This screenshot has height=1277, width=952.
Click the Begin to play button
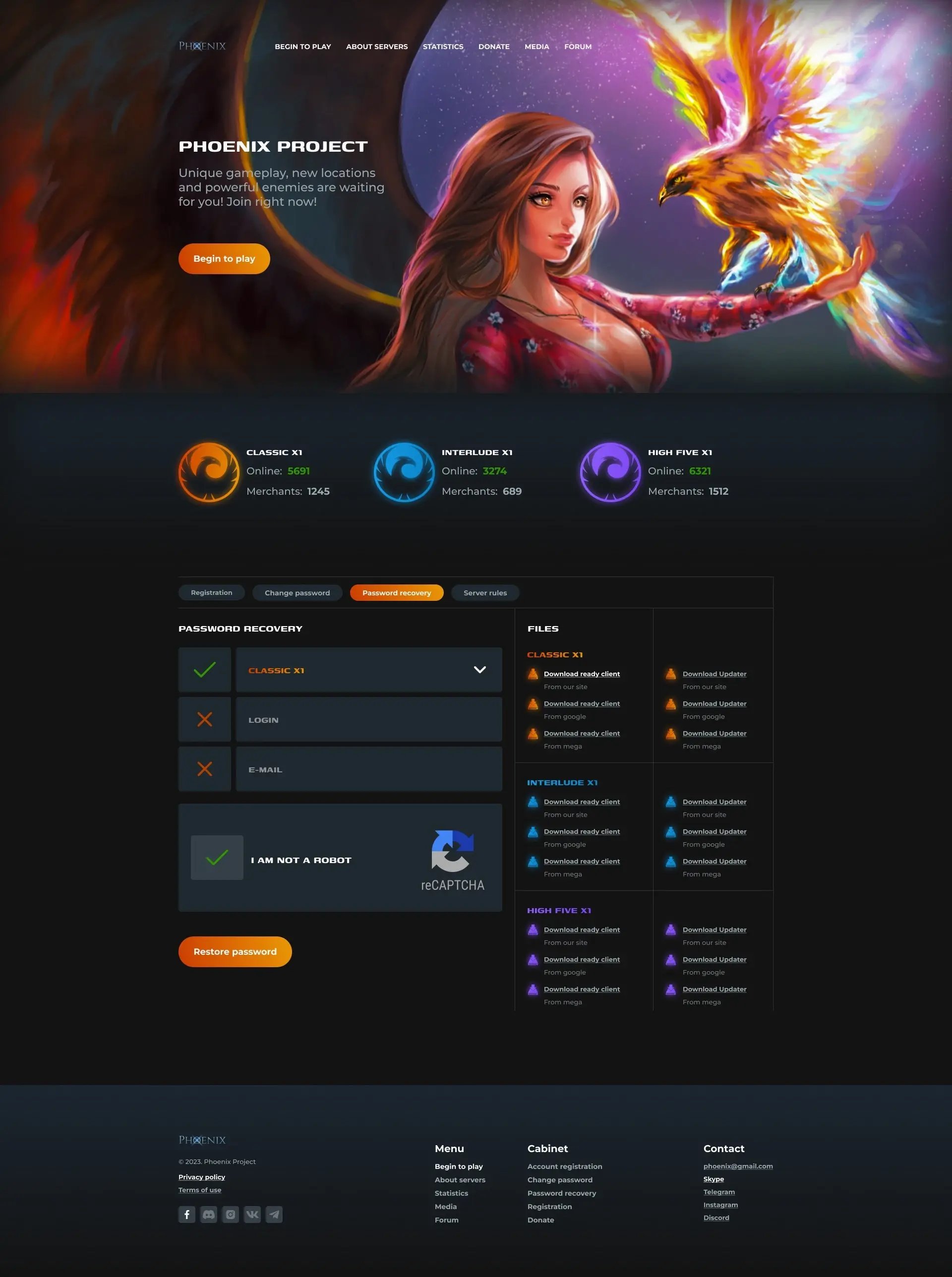click(x=224, y=258)
